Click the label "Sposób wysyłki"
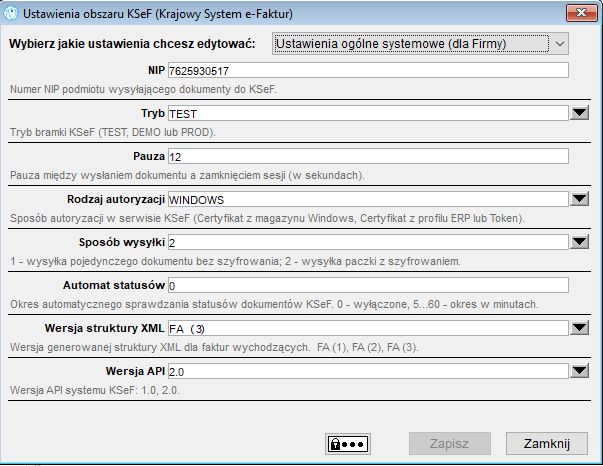This screenshot has width=603, height=466. click(x=122, y=243)
